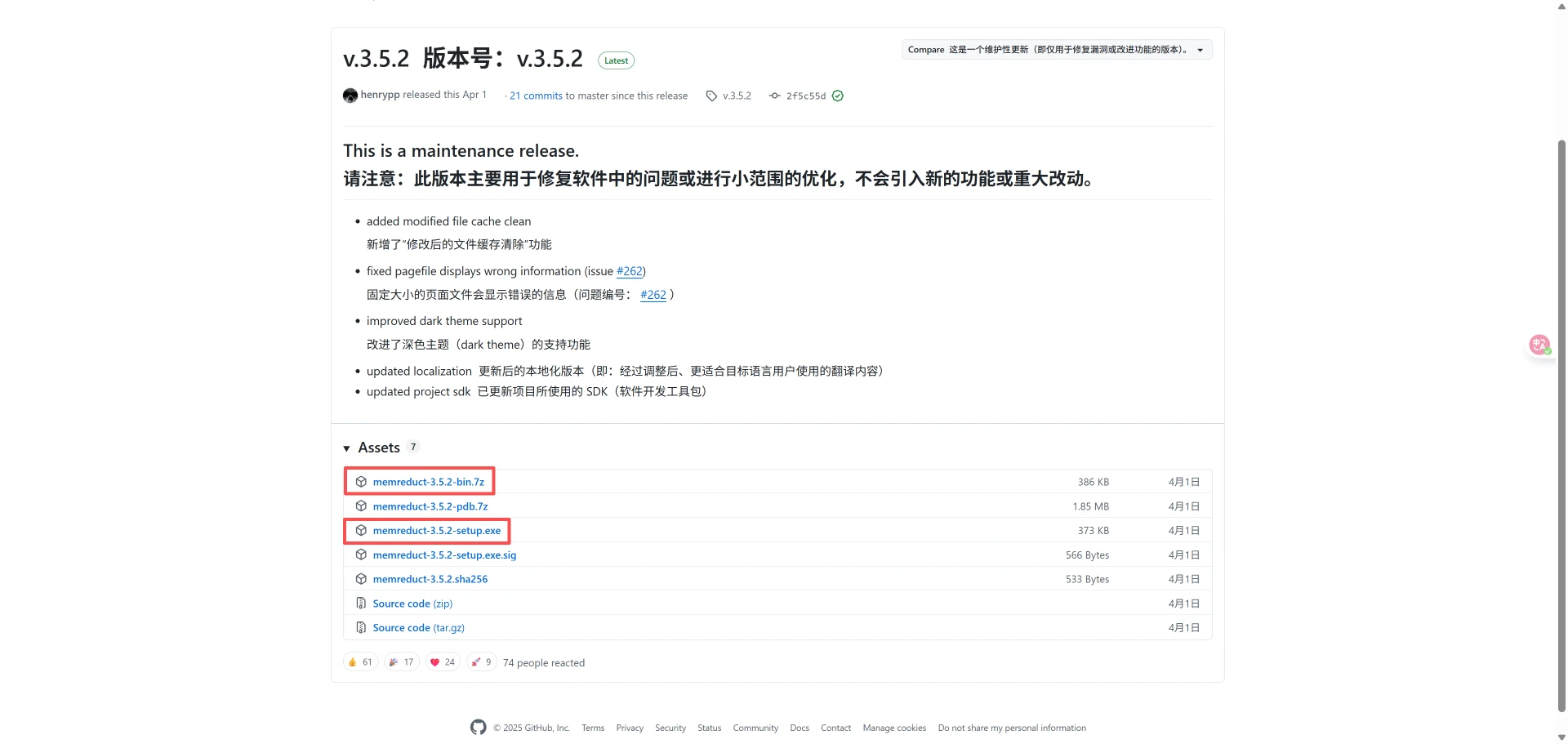Click the package icon for memreduct-3.5.2-pdb.7z

[x=361, y=506]
